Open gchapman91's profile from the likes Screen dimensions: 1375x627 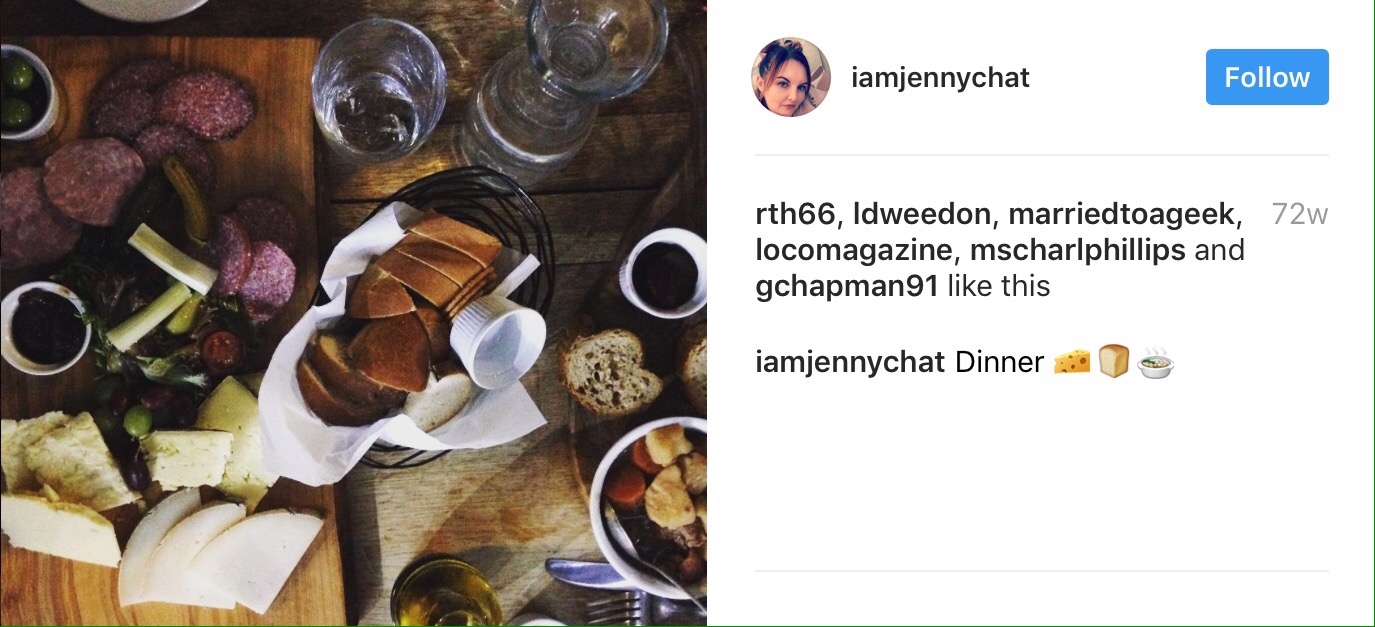click(847, 286)
